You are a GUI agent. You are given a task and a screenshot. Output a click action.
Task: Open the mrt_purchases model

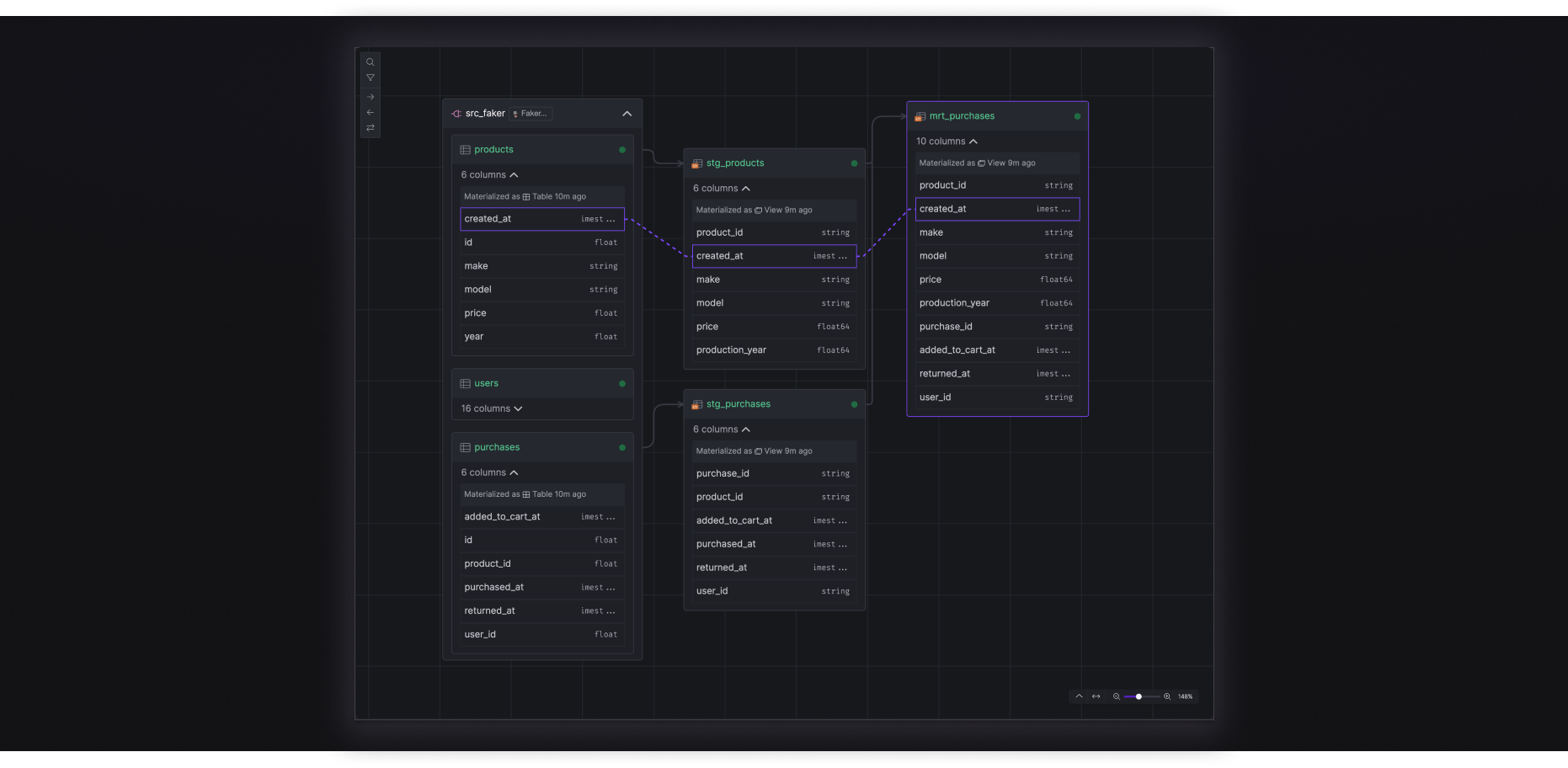click(x=962, y=116)
